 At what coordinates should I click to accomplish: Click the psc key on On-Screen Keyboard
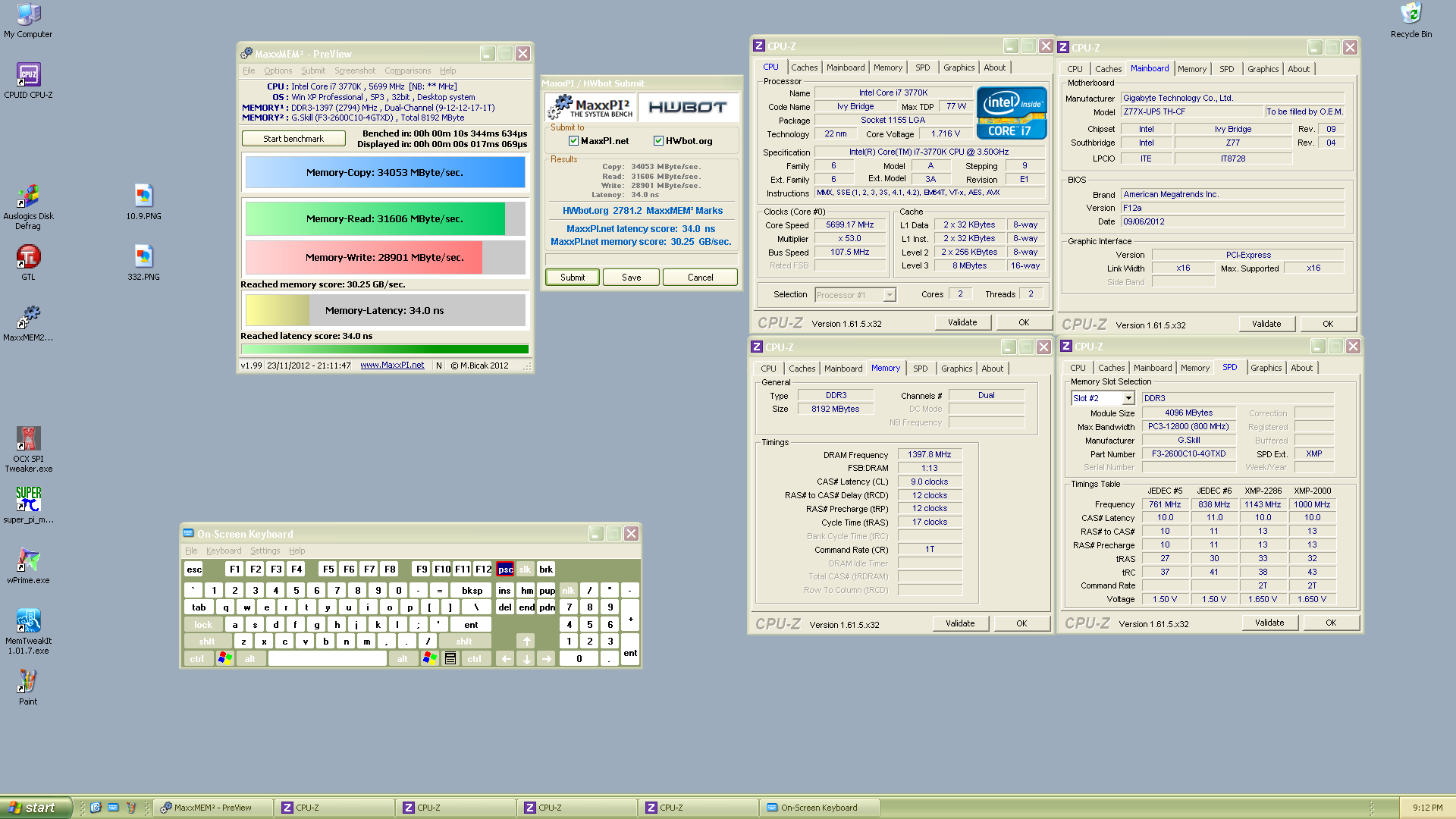pyautogui.click(x=505, y=570)
